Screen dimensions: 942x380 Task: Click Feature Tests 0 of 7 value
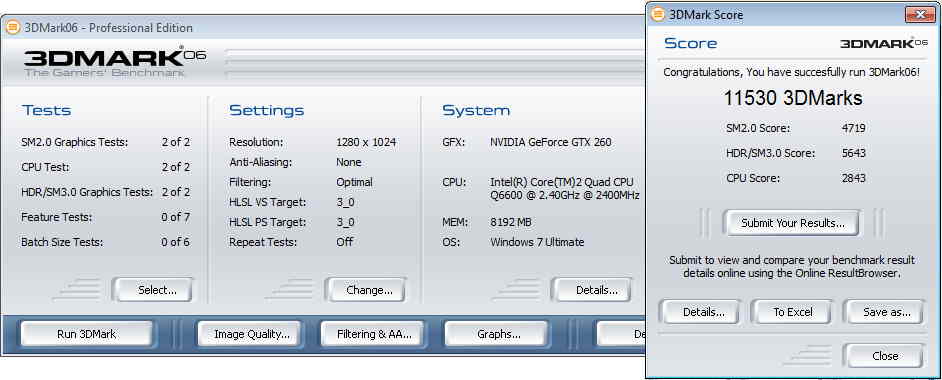point(175,217)
